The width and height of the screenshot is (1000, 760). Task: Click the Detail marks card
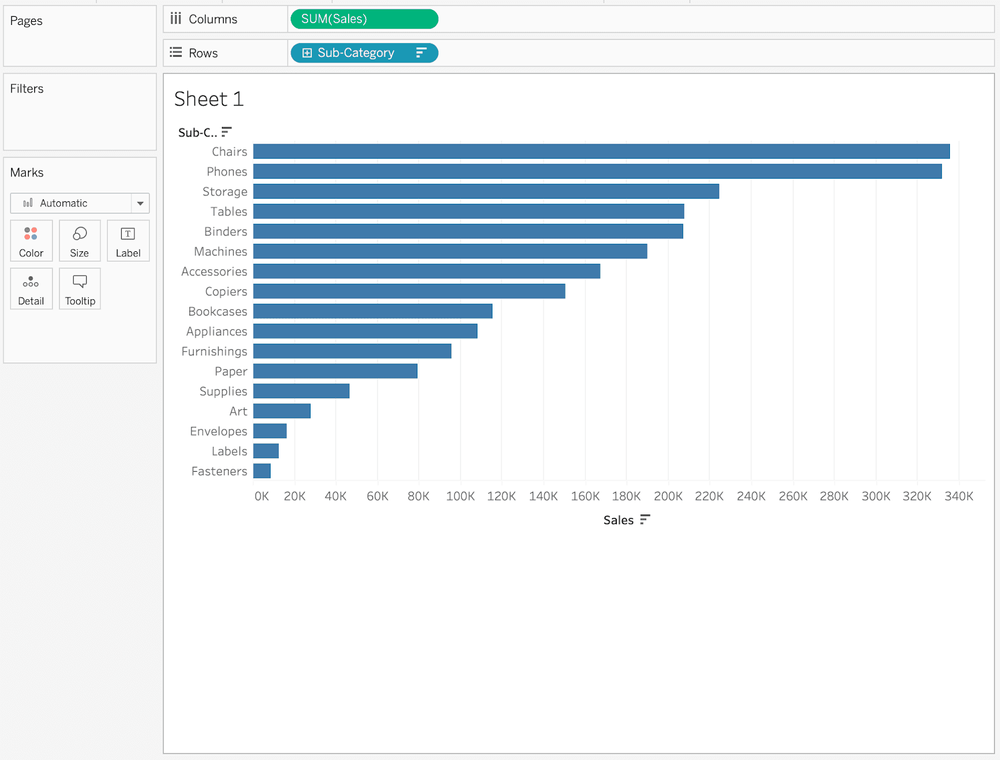coord(31,289)
